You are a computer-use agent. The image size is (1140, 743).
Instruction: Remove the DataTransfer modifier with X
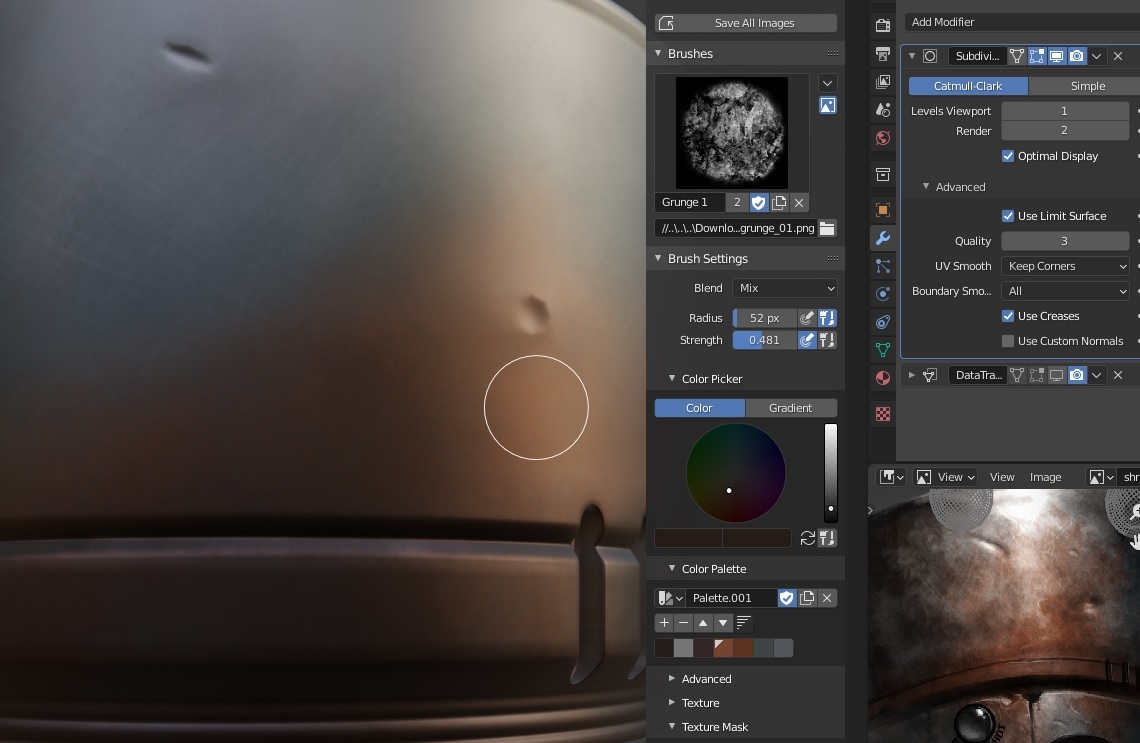(1118, 375)
